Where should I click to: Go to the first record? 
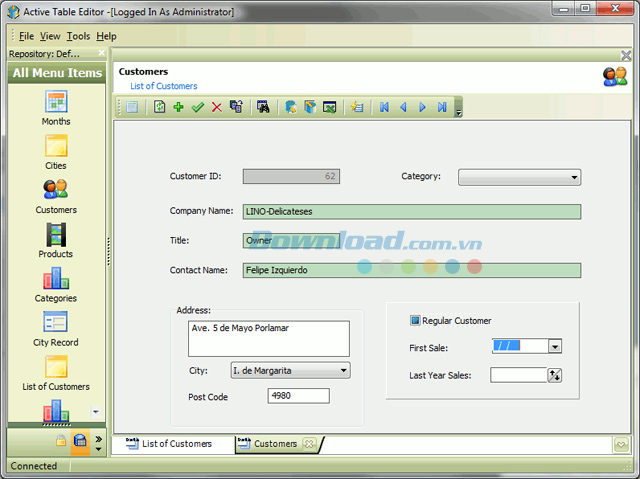(x=384, y=107)
